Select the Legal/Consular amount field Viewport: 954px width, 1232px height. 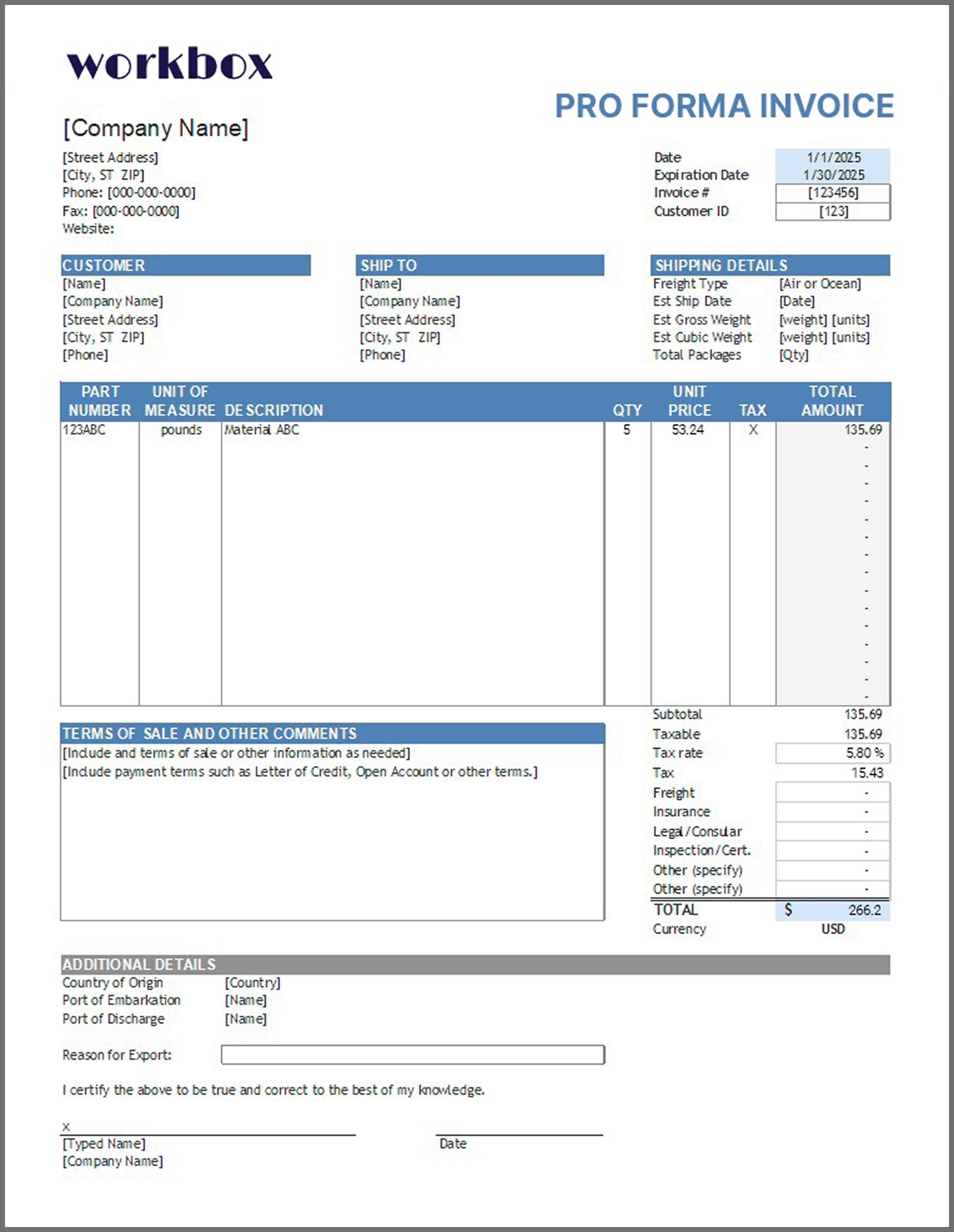[832, 831]
